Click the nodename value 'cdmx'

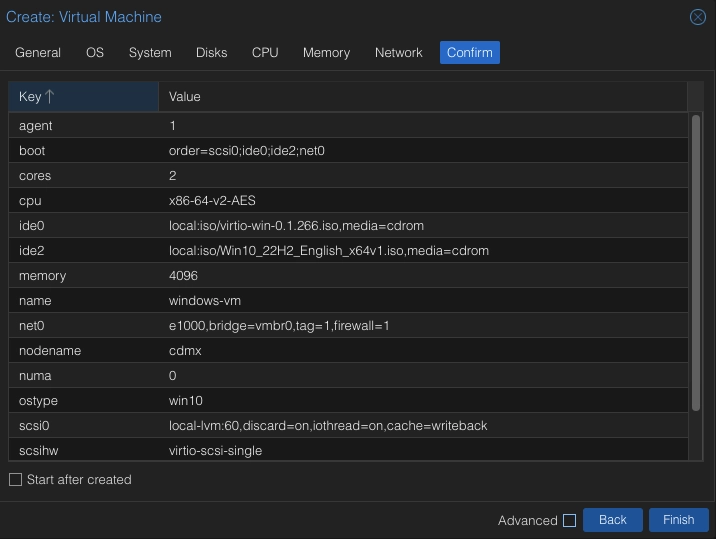(x=185, y=351)
